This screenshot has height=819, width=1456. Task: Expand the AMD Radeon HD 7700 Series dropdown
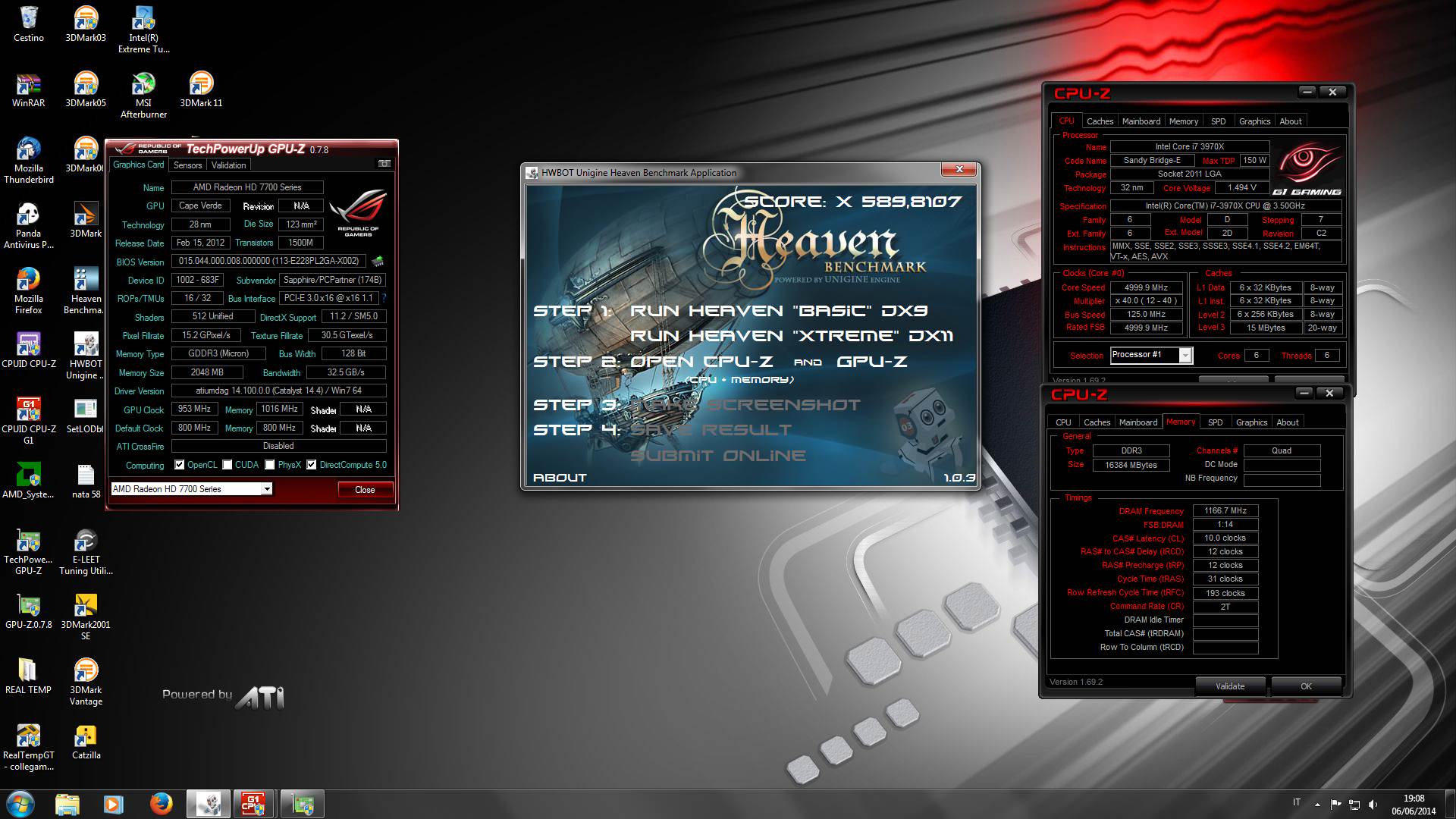[x=267, y=489]
